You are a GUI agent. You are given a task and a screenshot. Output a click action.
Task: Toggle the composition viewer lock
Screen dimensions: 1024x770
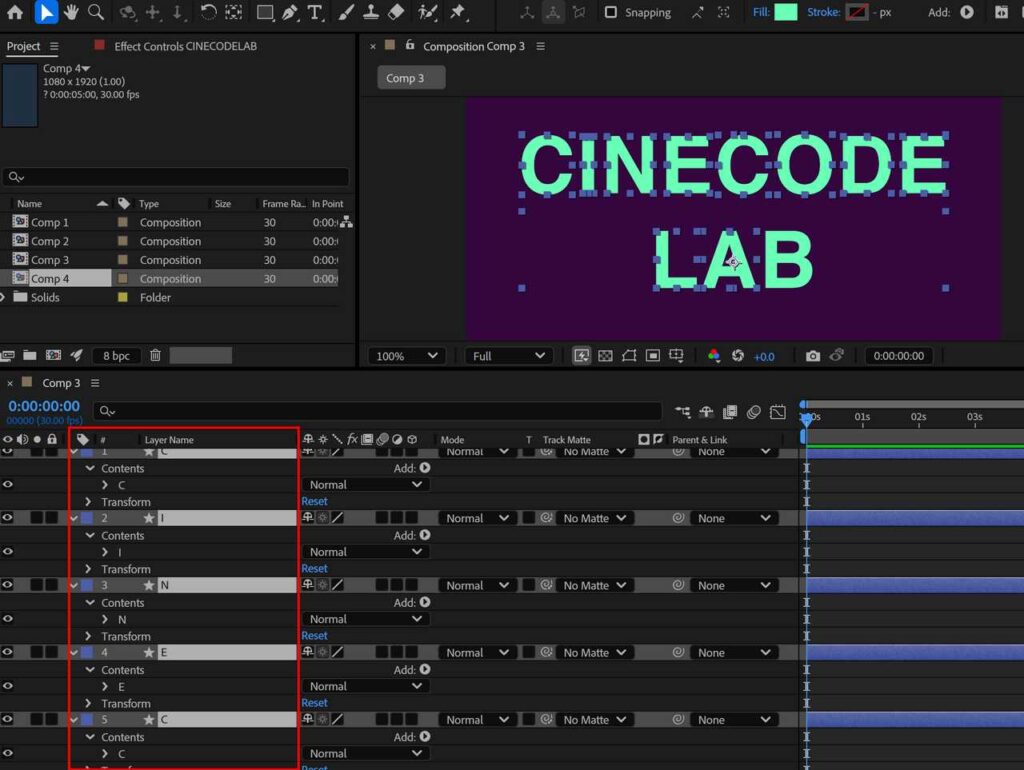tap(409, 45)
